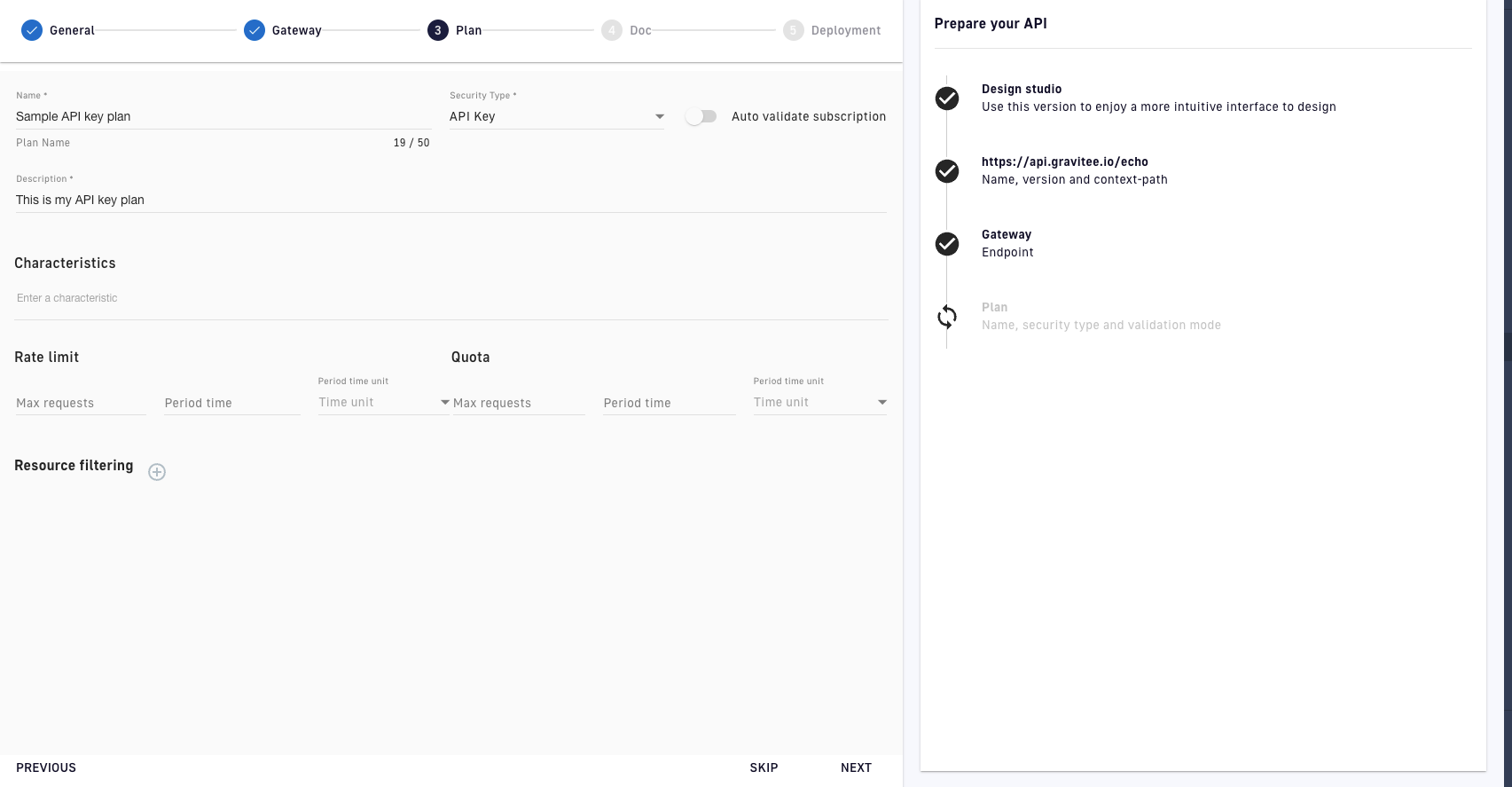Viewport: 1512px width, 787px height.
Task: Click the checkmark beside api.gravitee.io/echo
Action: (x=947, y=171)
